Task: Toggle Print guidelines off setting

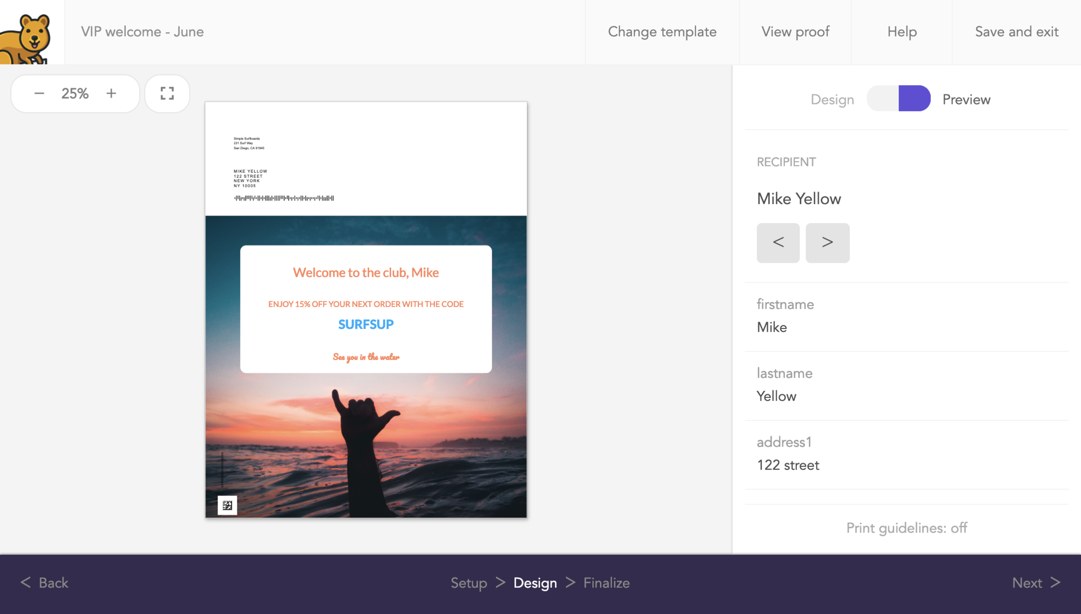Action: (x=907, y=528)
